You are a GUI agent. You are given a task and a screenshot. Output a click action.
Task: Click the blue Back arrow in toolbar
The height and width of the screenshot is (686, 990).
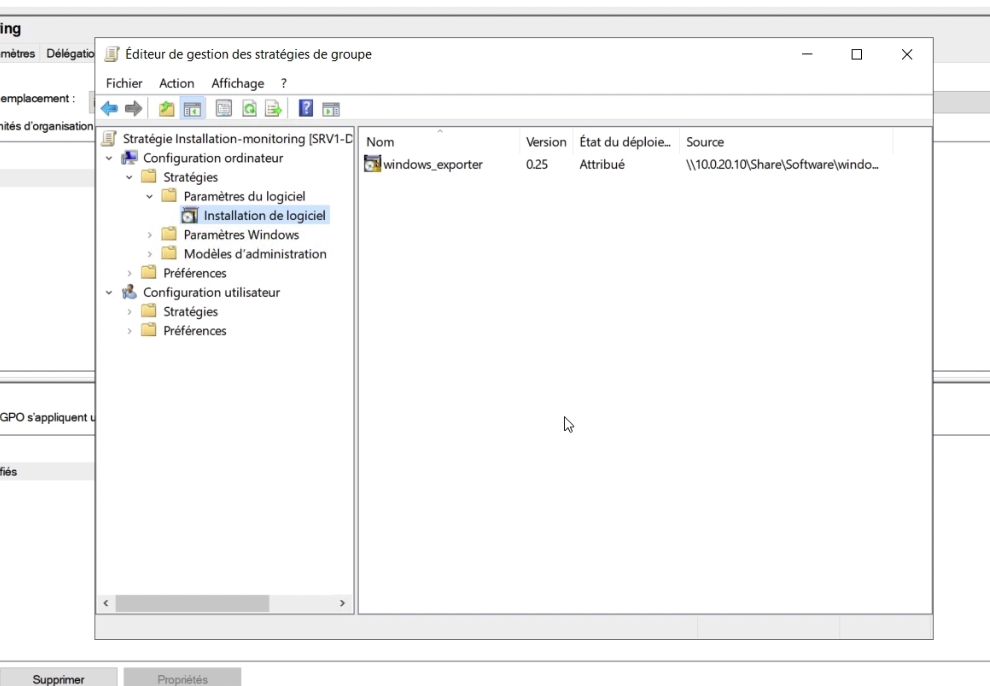(109, 109)
